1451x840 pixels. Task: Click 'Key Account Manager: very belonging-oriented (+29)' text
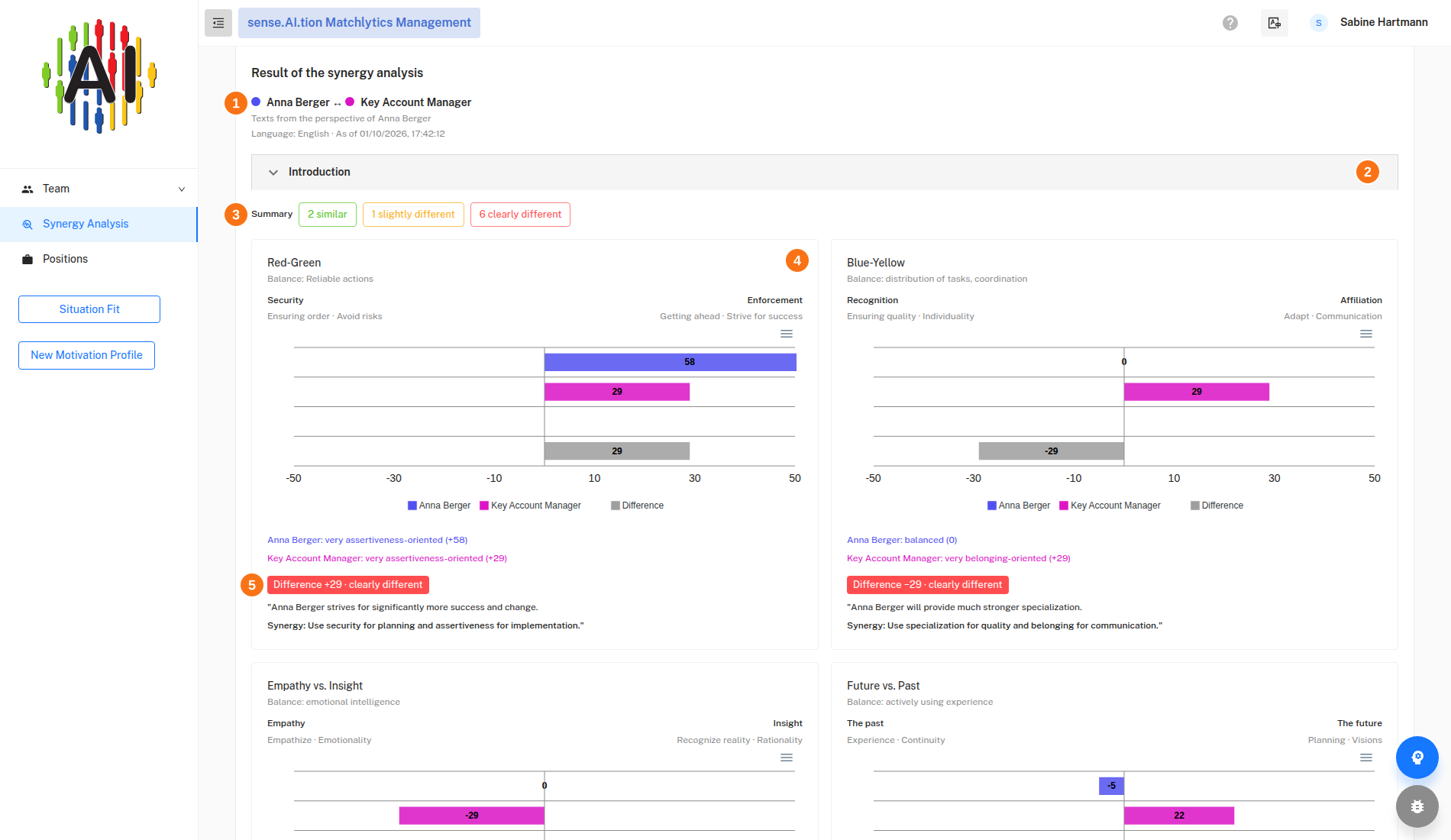tap(958, 558)
